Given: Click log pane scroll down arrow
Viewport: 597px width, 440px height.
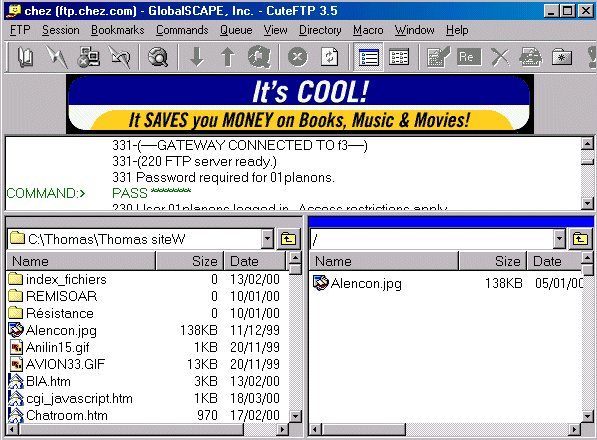Looking at the screenshot, I should tap(587, 204).
